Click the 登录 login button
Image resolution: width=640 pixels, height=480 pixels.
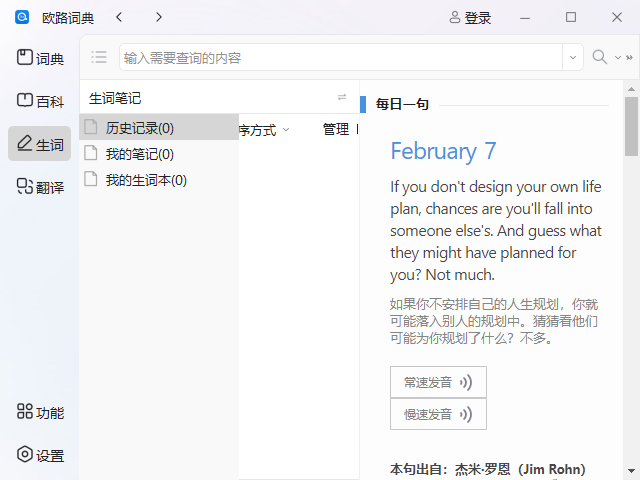(x=470, y=17)
